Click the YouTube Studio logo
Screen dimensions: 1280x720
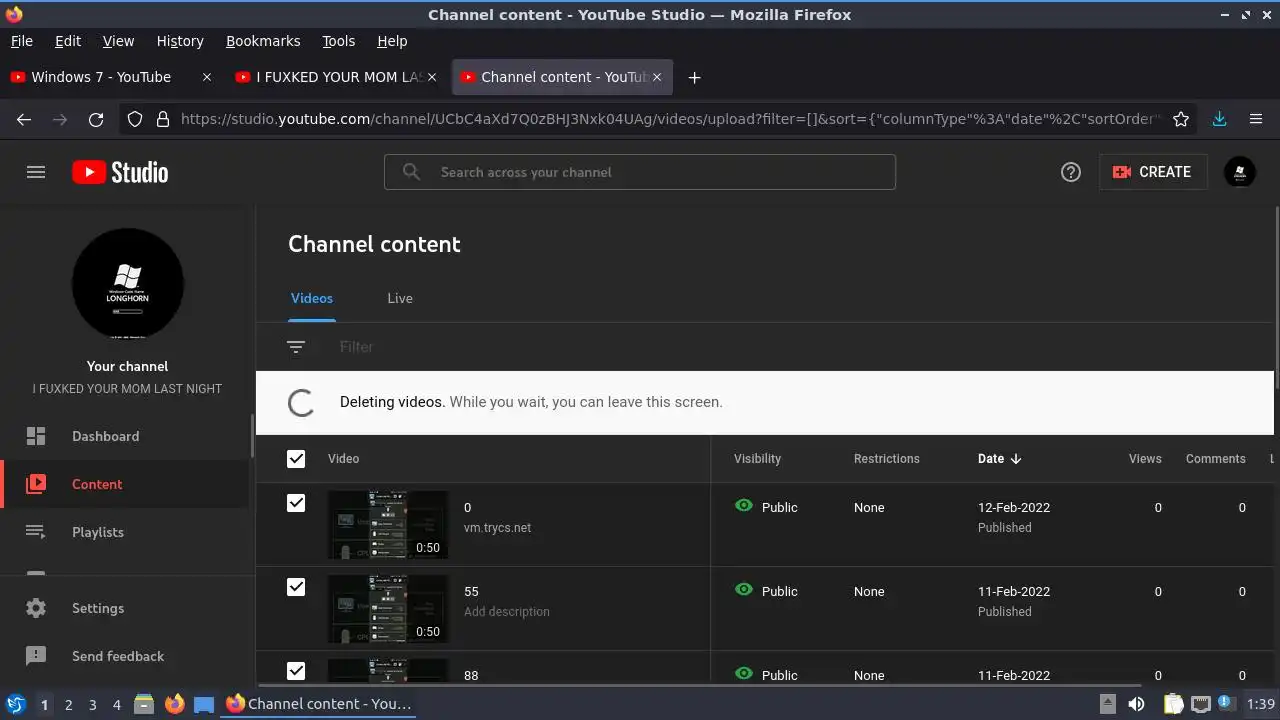(120, 172)
